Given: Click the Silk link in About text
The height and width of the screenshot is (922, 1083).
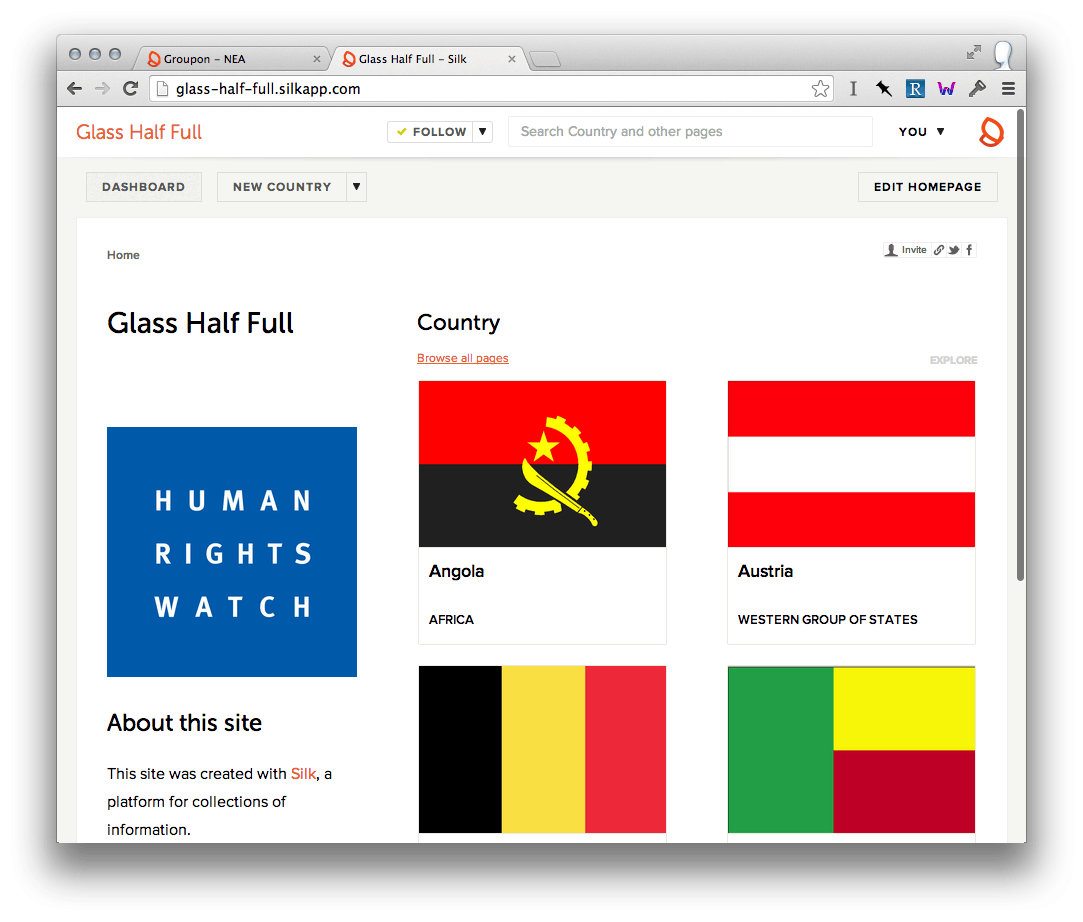Looking at the screenshot, I should [303, 774].
